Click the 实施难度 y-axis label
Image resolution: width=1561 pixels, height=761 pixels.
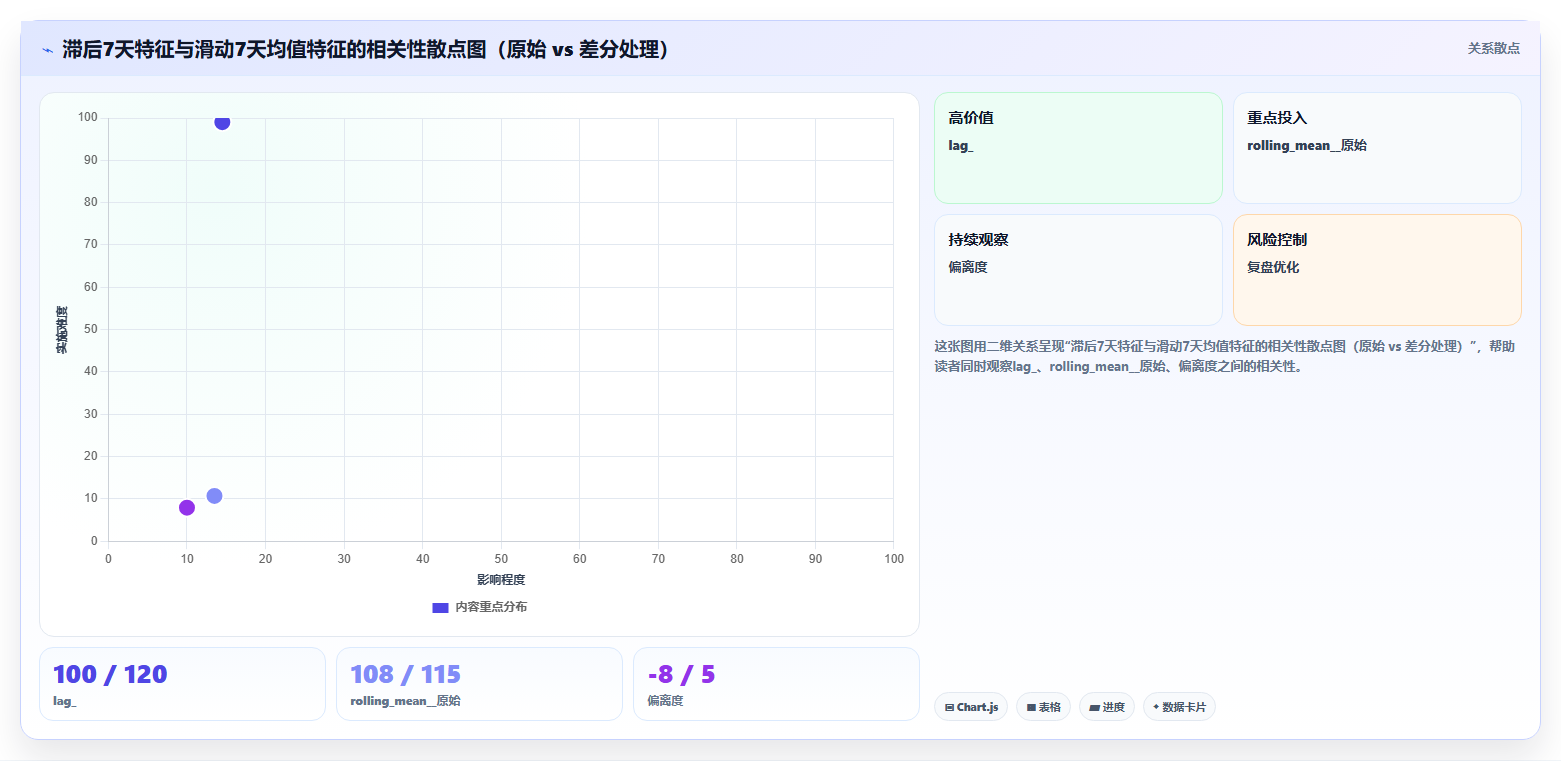pyautogui.click(x=62, y=330)
